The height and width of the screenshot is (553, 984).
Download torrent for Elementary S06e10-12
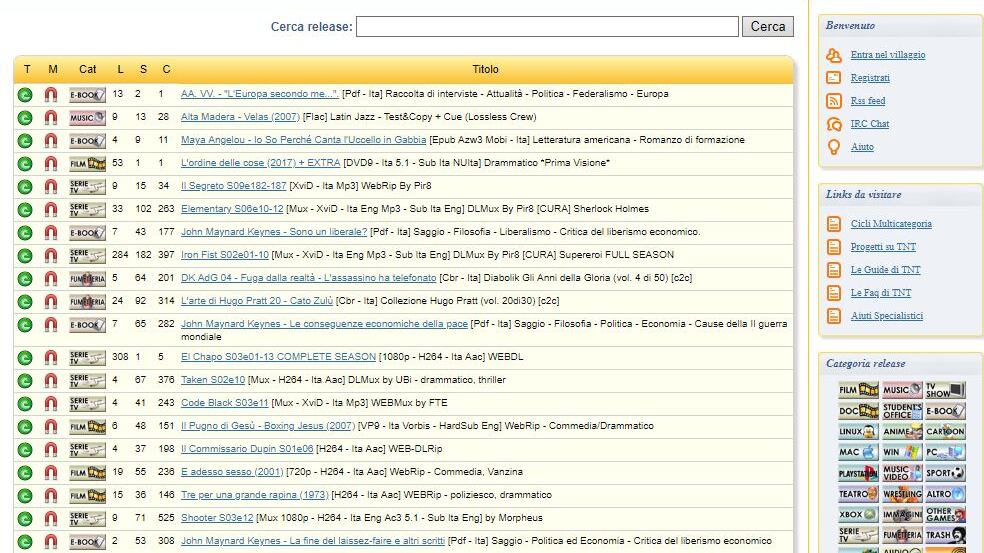[25, 210]
